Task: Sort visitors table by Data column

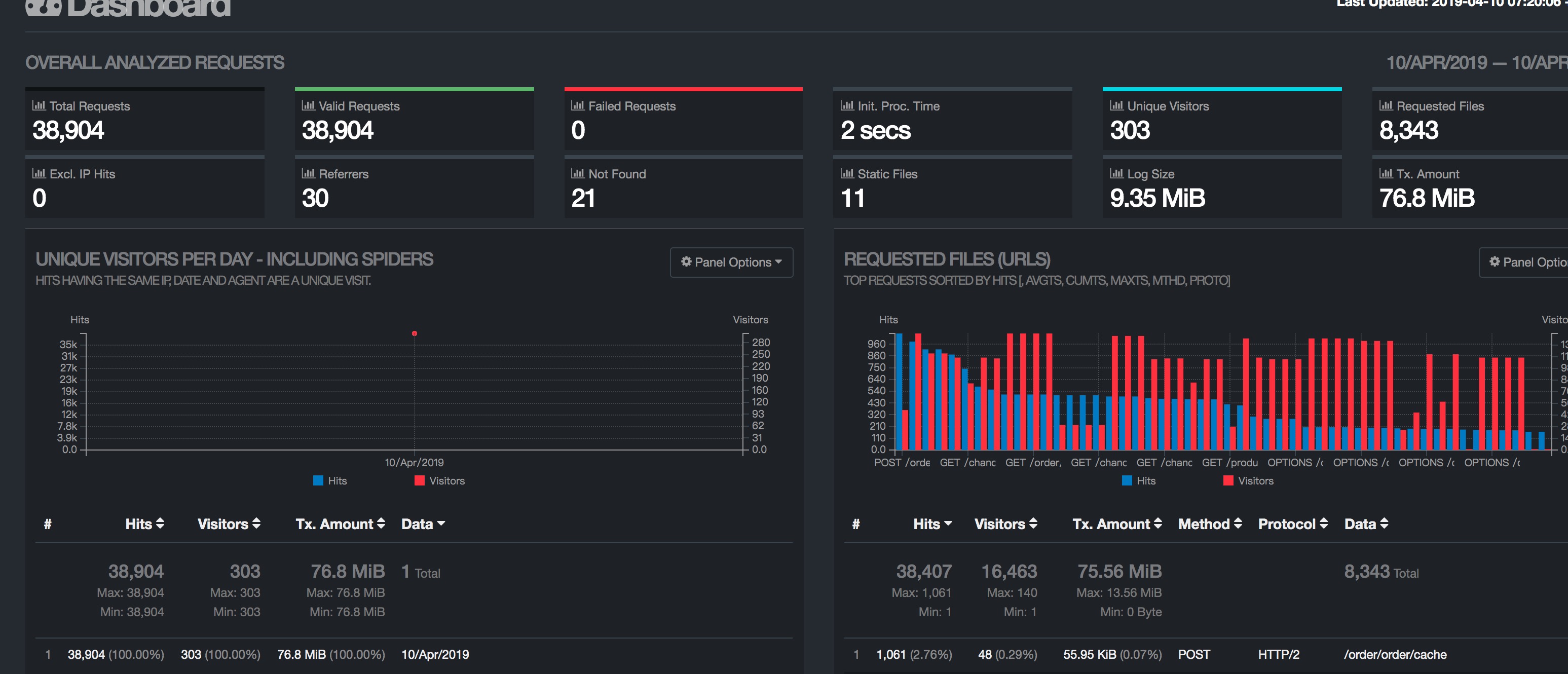Action: [x=423, y=523]
